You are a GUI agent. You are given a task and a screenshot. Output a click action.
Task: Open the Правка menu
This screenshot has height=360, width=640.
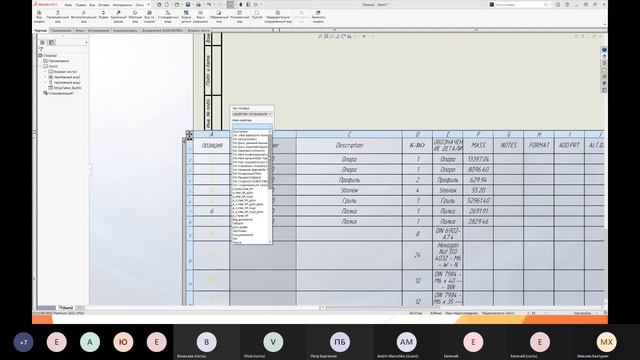[80, 5]
